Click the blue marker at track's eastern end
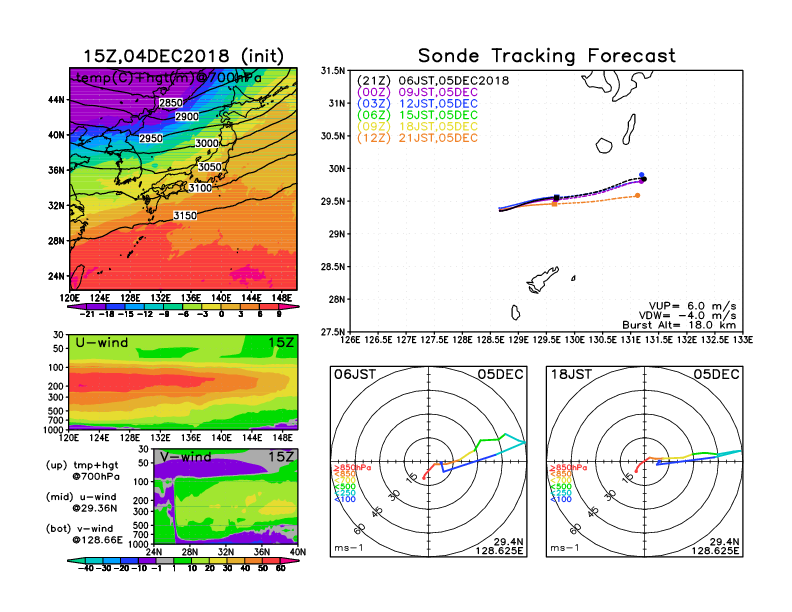Screen dimensions: 792x612 click(x=641, y=175)
